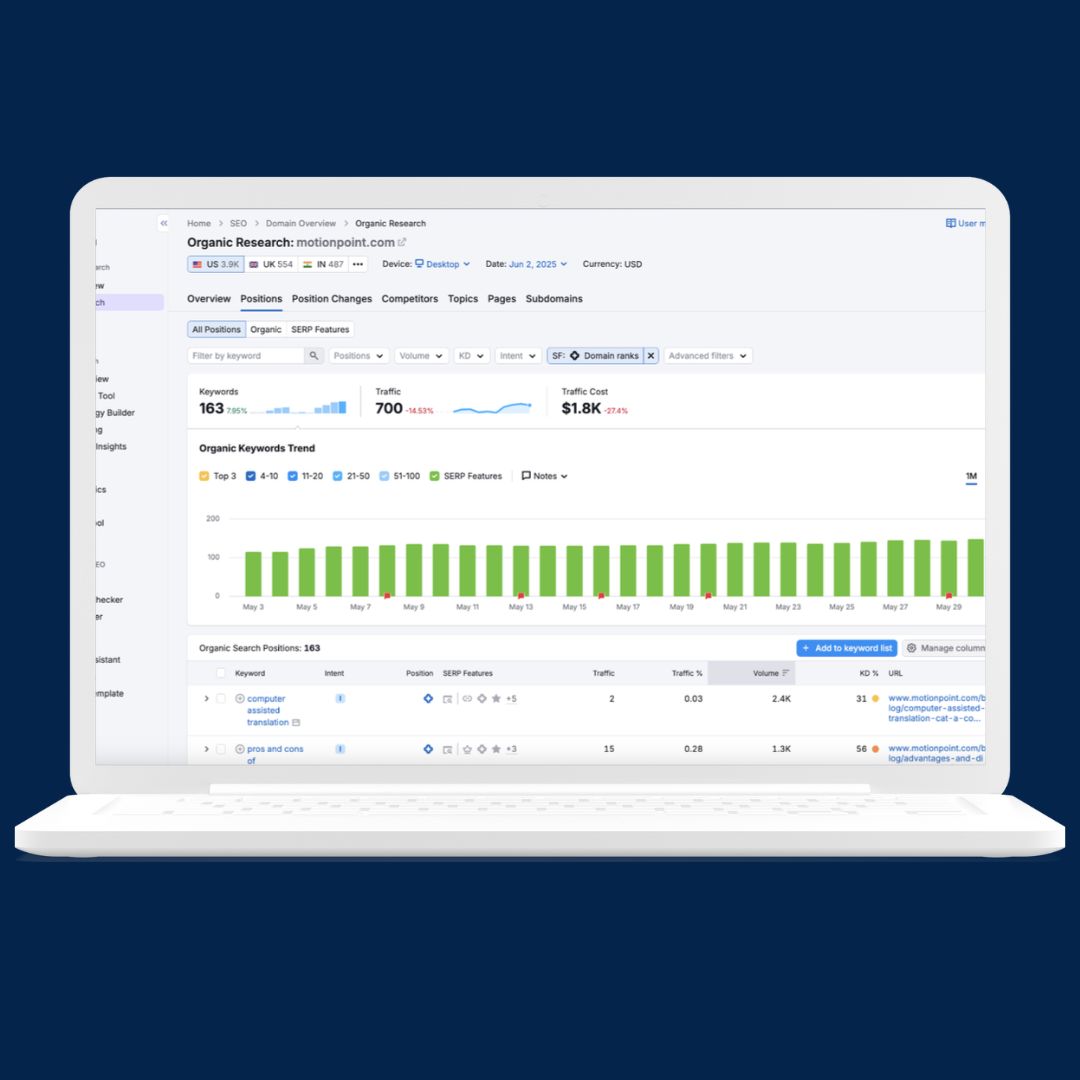Click the orange KD difficulty dot for value 31
The width and height of the screenshot is (1080, 1080).
point(873,698)
